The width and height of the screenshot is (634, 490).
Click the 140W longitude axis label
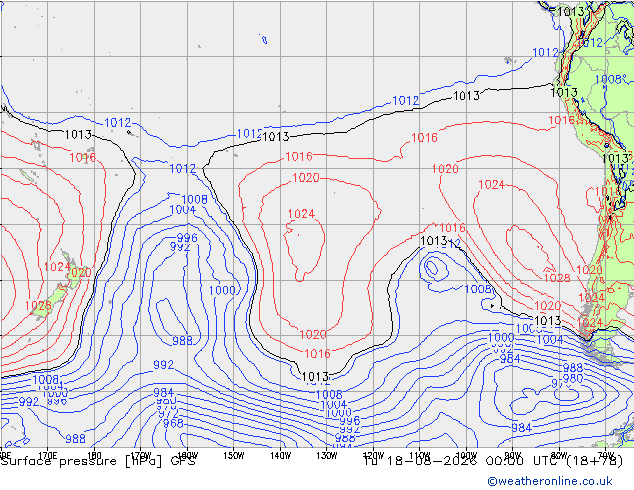click(280, 455)
